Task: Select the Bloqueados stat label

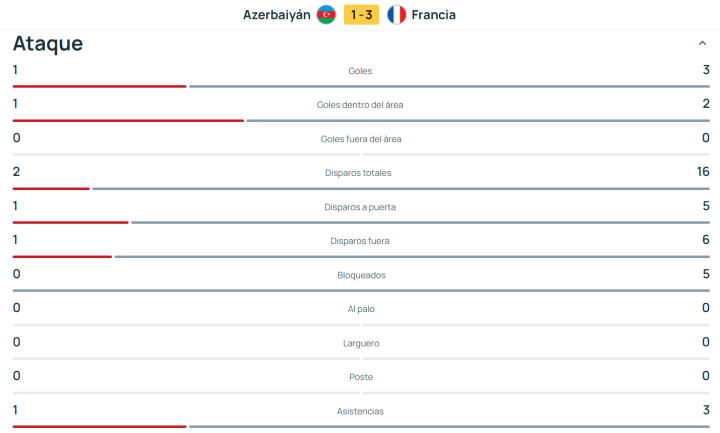Action: coord(360,275)
